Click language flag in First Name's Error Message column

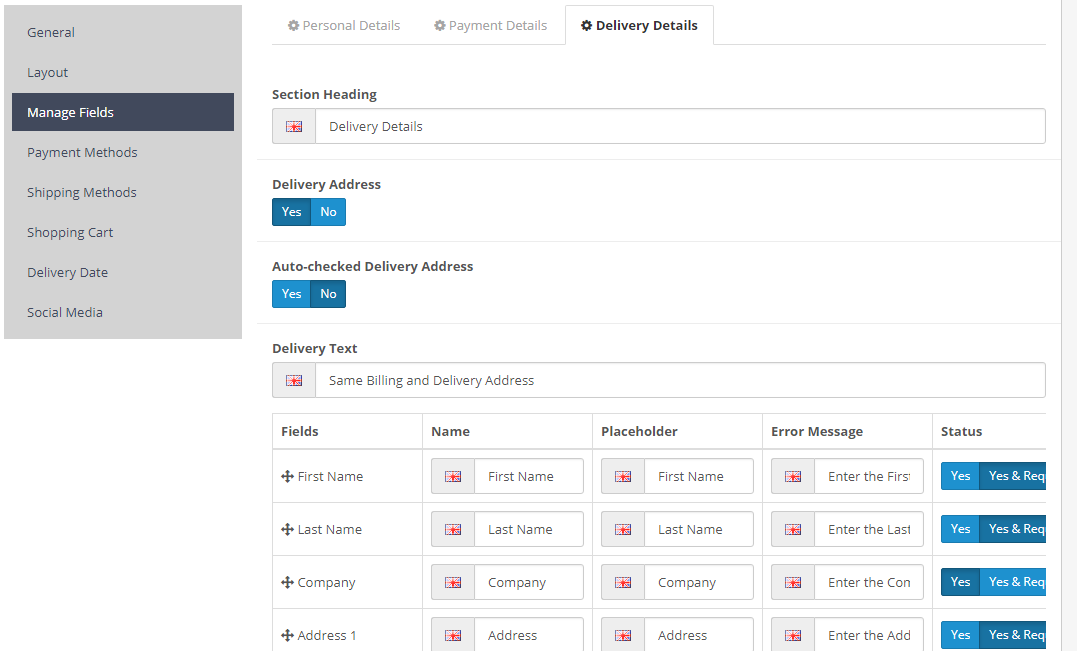793,477
